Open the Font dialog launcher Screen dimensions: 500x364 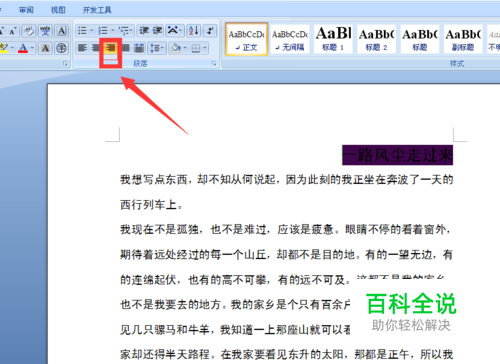65,63
